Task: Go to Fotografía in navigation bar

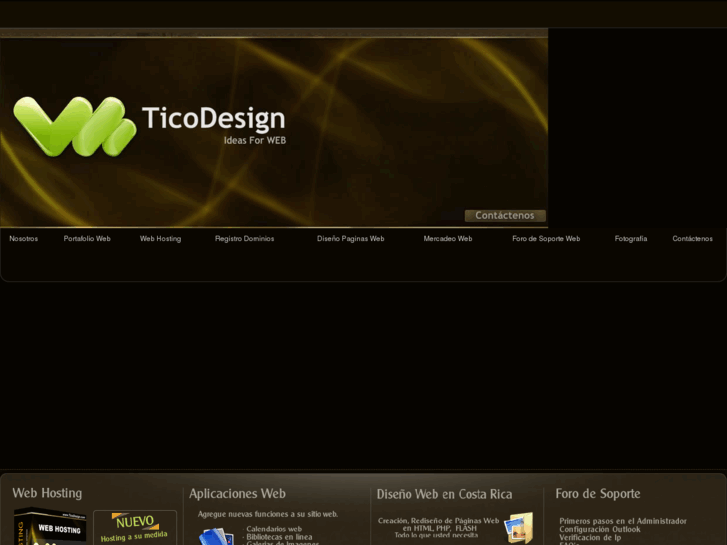Action: (631, 239)
